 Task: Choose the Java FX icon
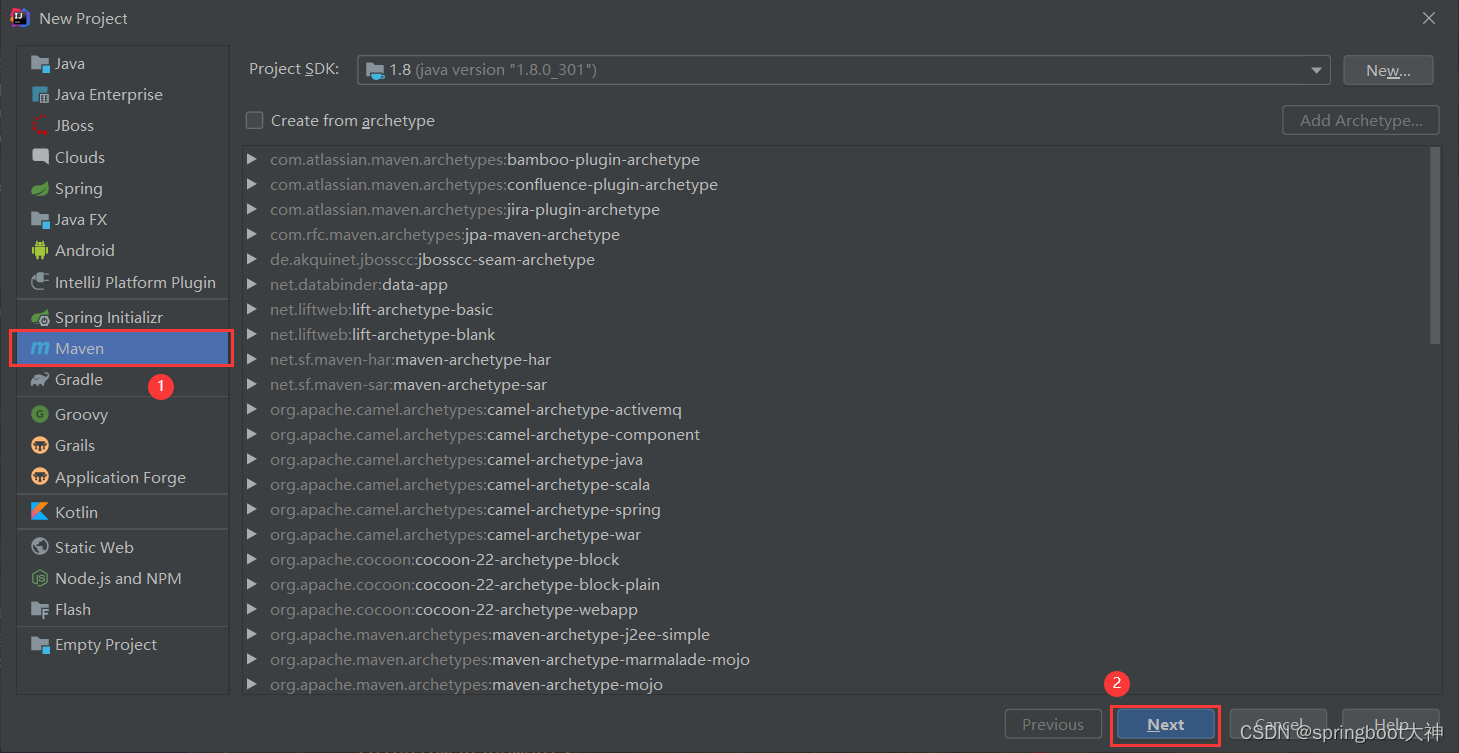point(40,220)
